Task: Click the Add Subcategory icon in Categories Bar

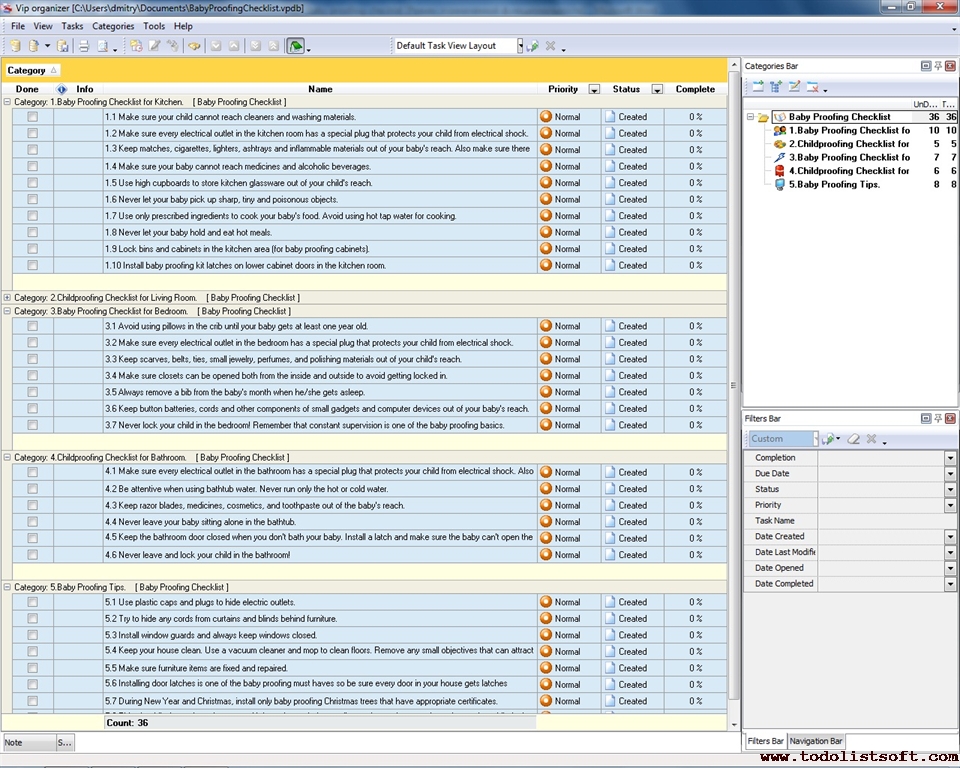Action: pyautogui.click(x=776, y=87)
